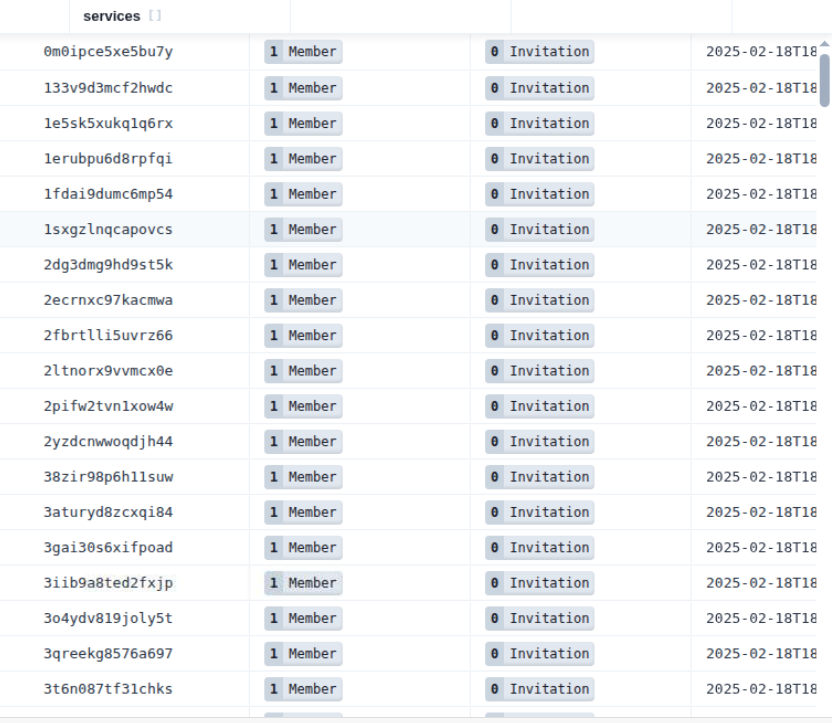This screenshot has width=832, height=723.
Task: Open the 1 Member badge for 2dg3dmg9hd9st5k
Action: pos(303,265)
